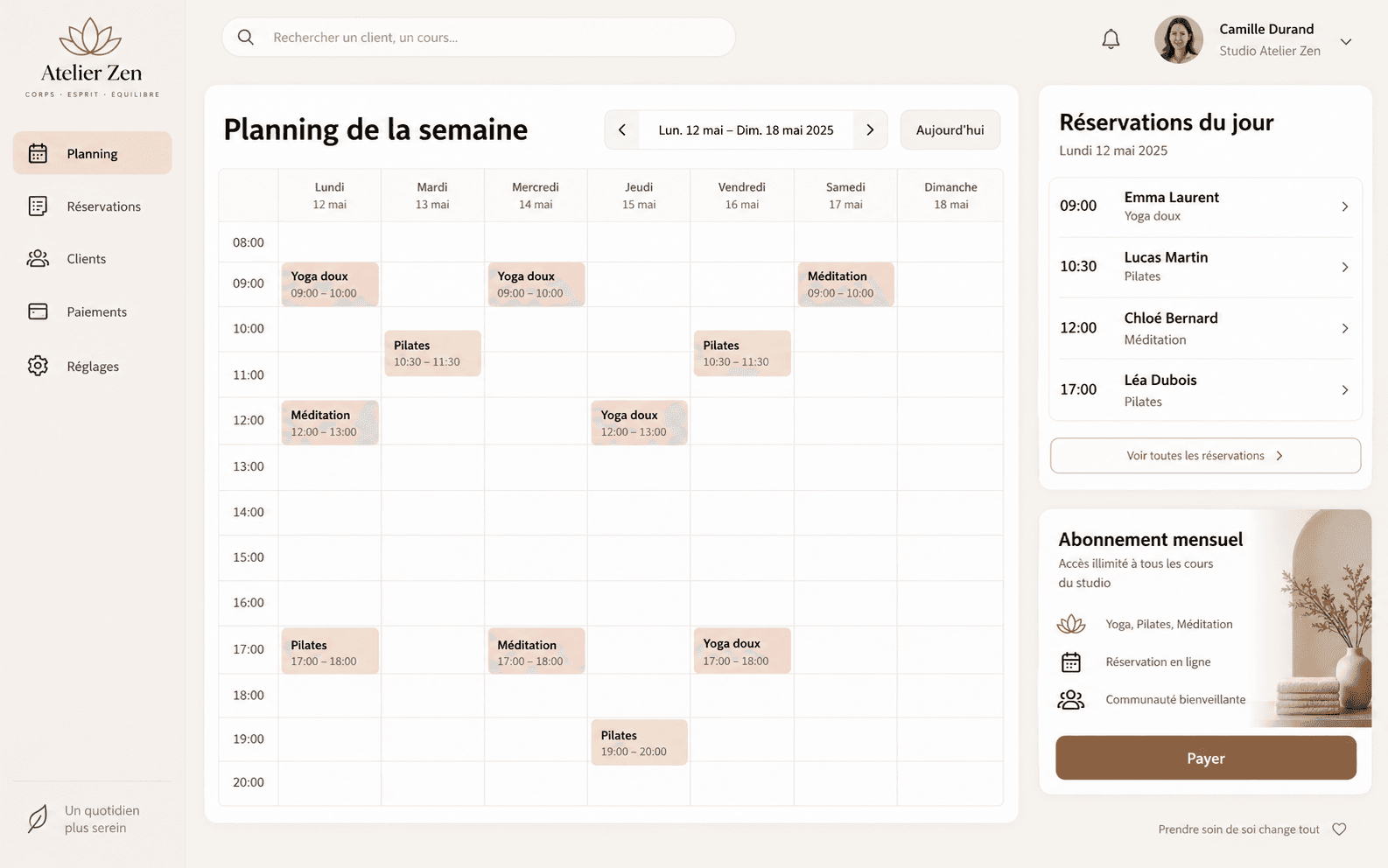Click the Paiements card icon in sidebar

tap(38, 311)
